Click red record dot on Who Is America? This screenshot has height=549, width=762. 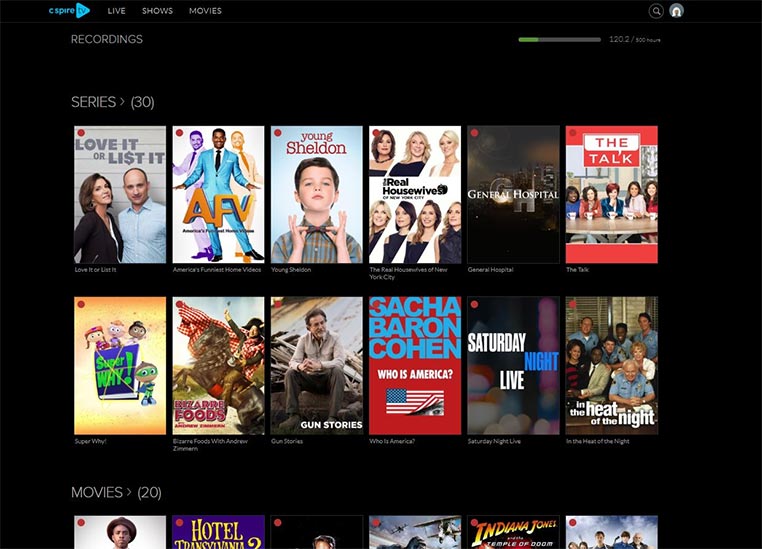pyautogui.click(x=376, y=304)
